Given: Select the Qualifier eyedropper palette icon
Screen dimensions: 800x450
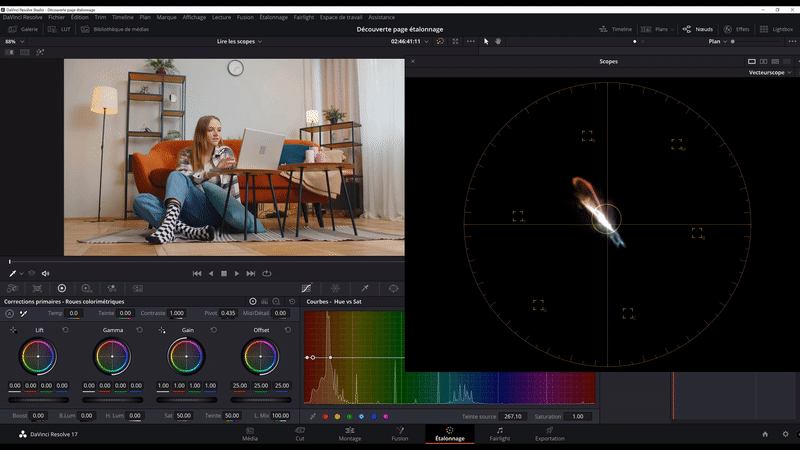Looking at the screenshot, I should click(364, 288).
